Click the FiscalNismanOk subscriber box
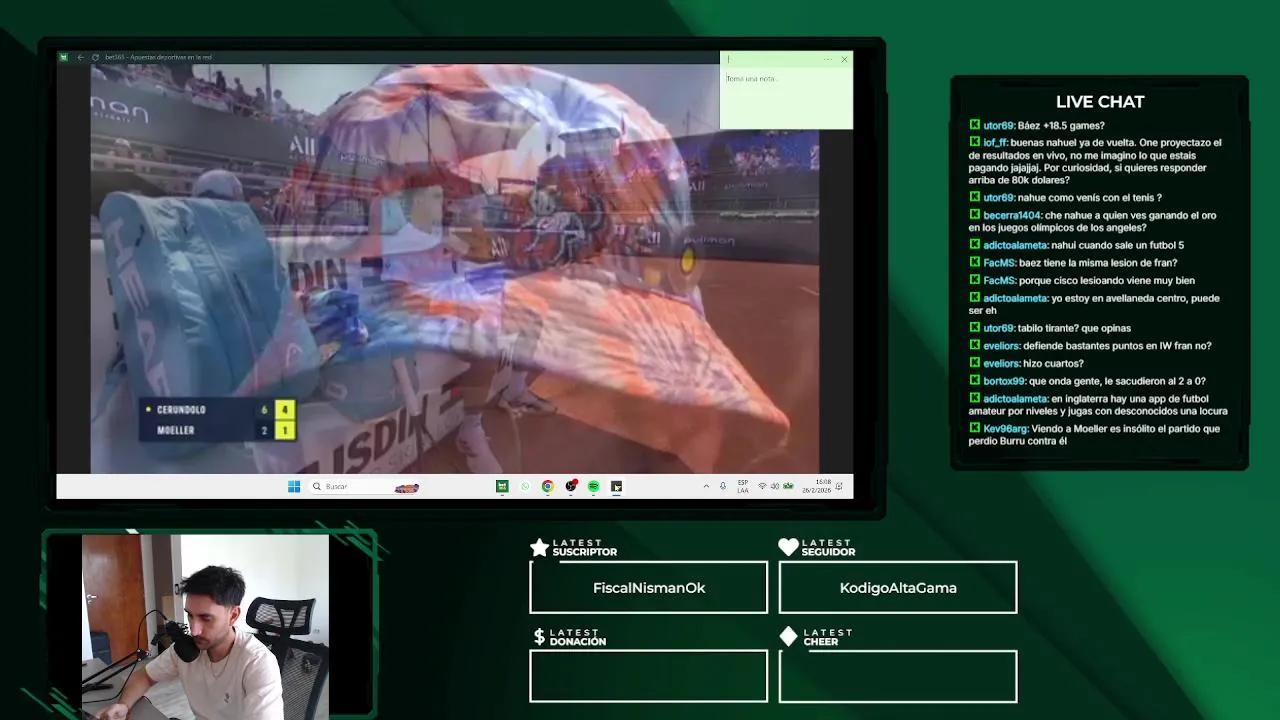This screenshot has height=720, width=1280. tap(649, 588)
